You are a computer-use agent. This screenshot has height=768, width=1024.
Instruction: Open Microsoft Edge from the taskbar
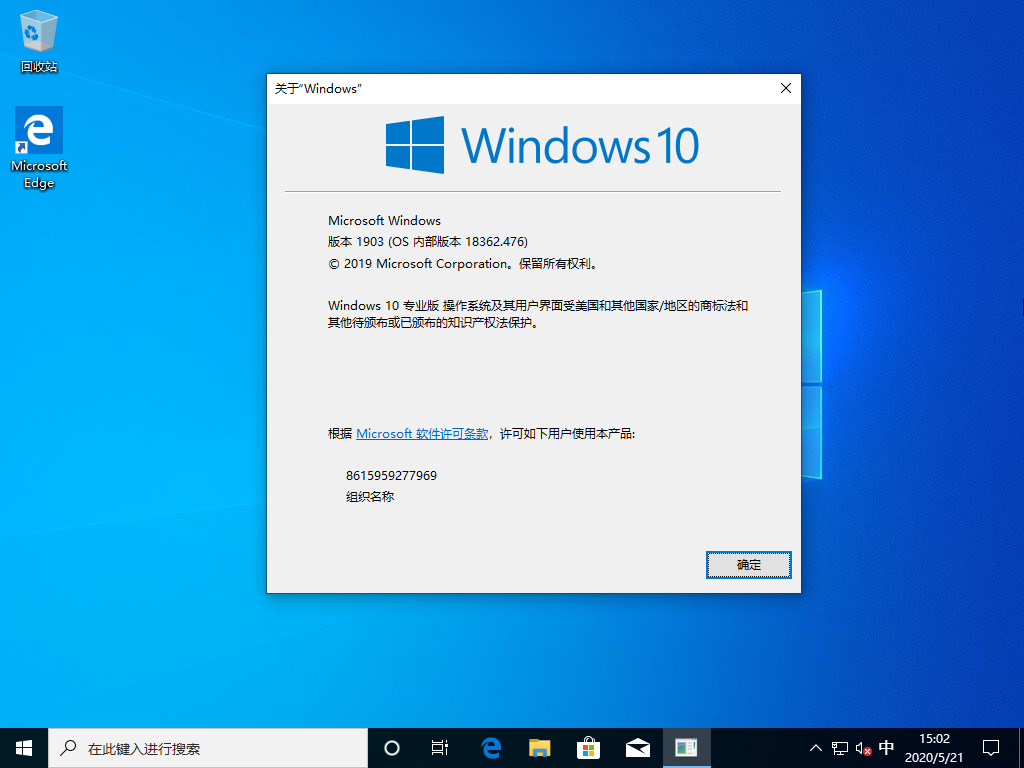490,747
